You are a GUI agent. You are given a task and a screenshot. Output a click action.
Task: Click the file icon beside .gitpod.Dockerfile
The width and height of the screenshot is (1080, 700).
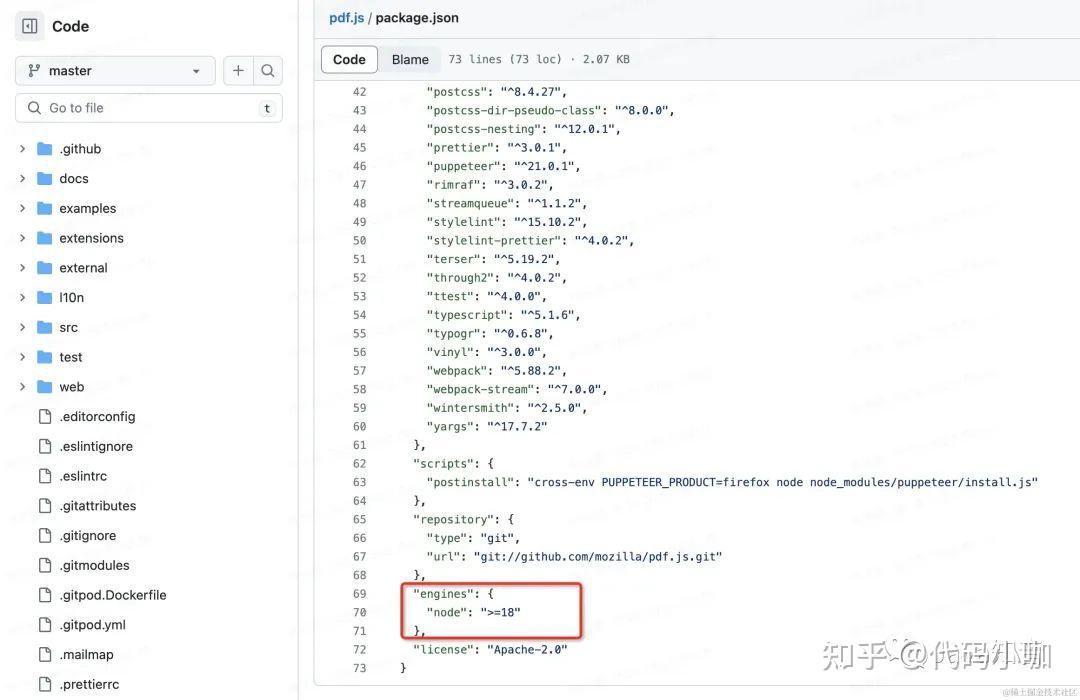coord(44,594)
